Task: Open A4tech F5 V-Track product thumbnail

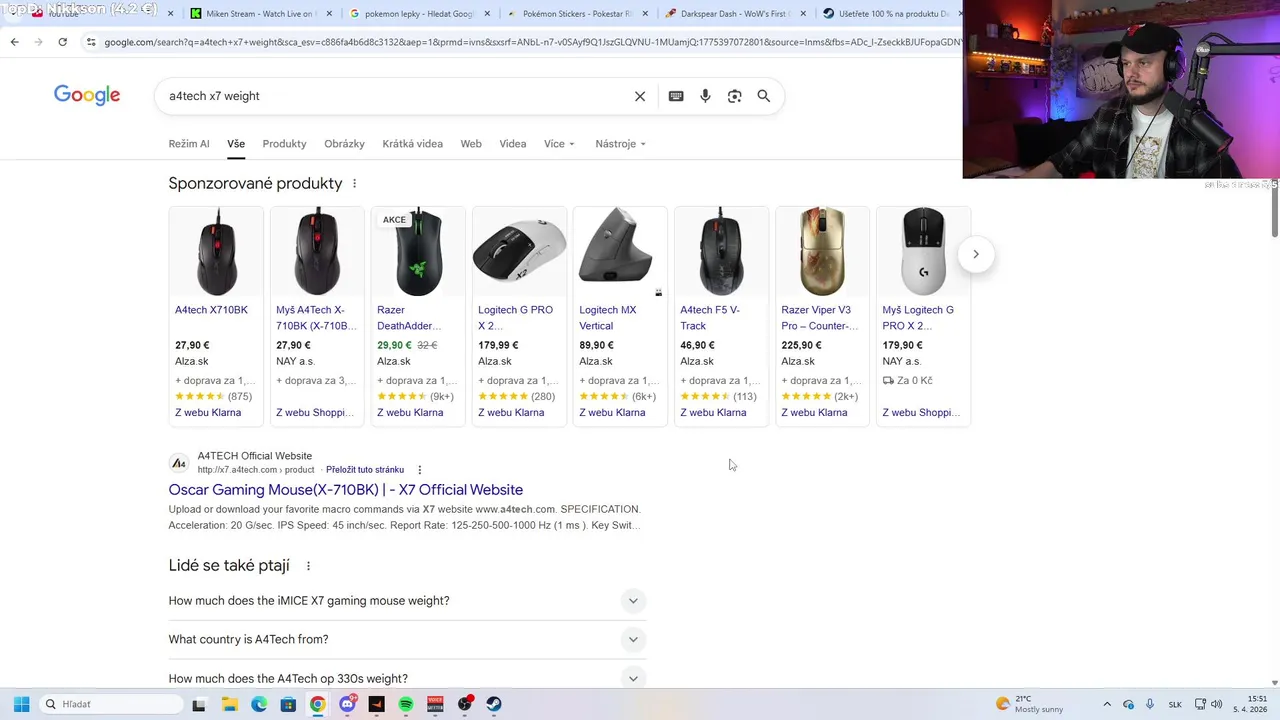Action: tap(721, 251)
